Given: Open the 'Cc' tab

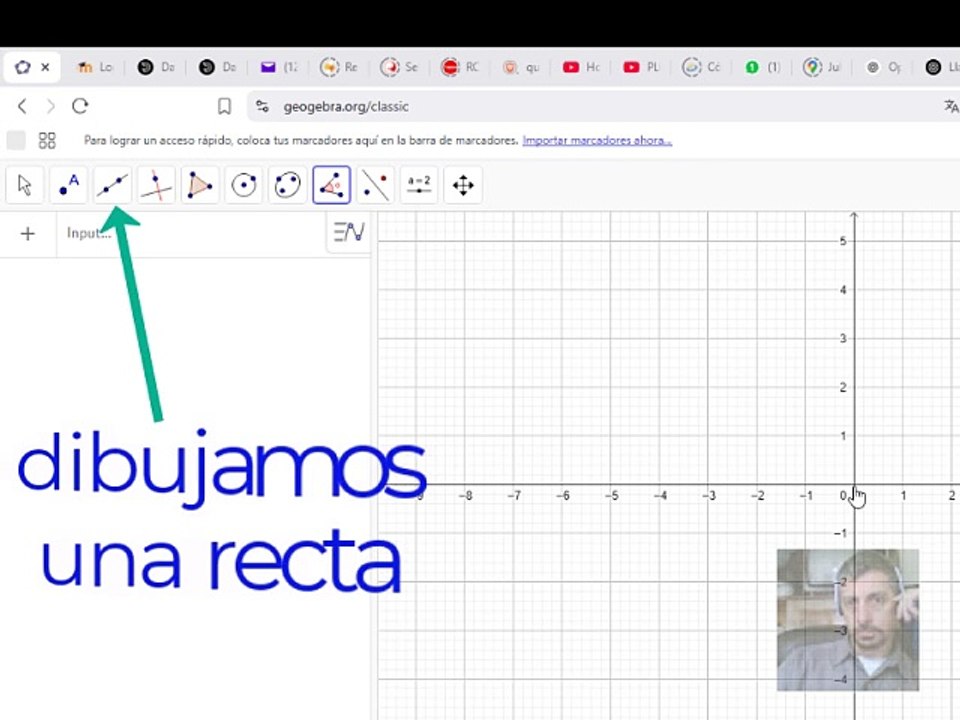Looking at the screenshot, I should click(702, 67).
